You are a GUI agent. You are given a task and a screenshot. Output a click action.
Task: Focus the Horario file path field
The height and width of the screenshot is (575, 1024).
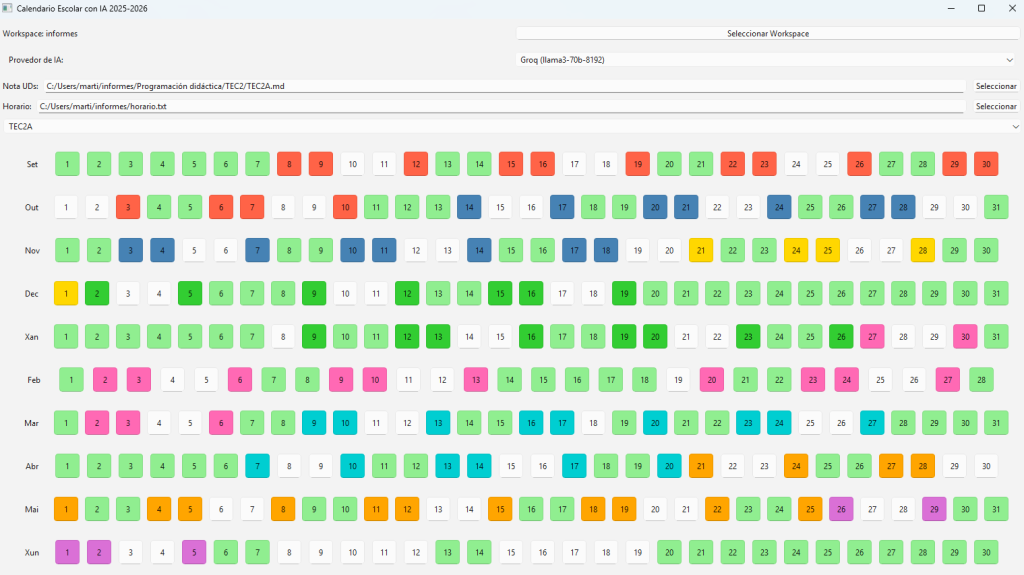point(500,106)
